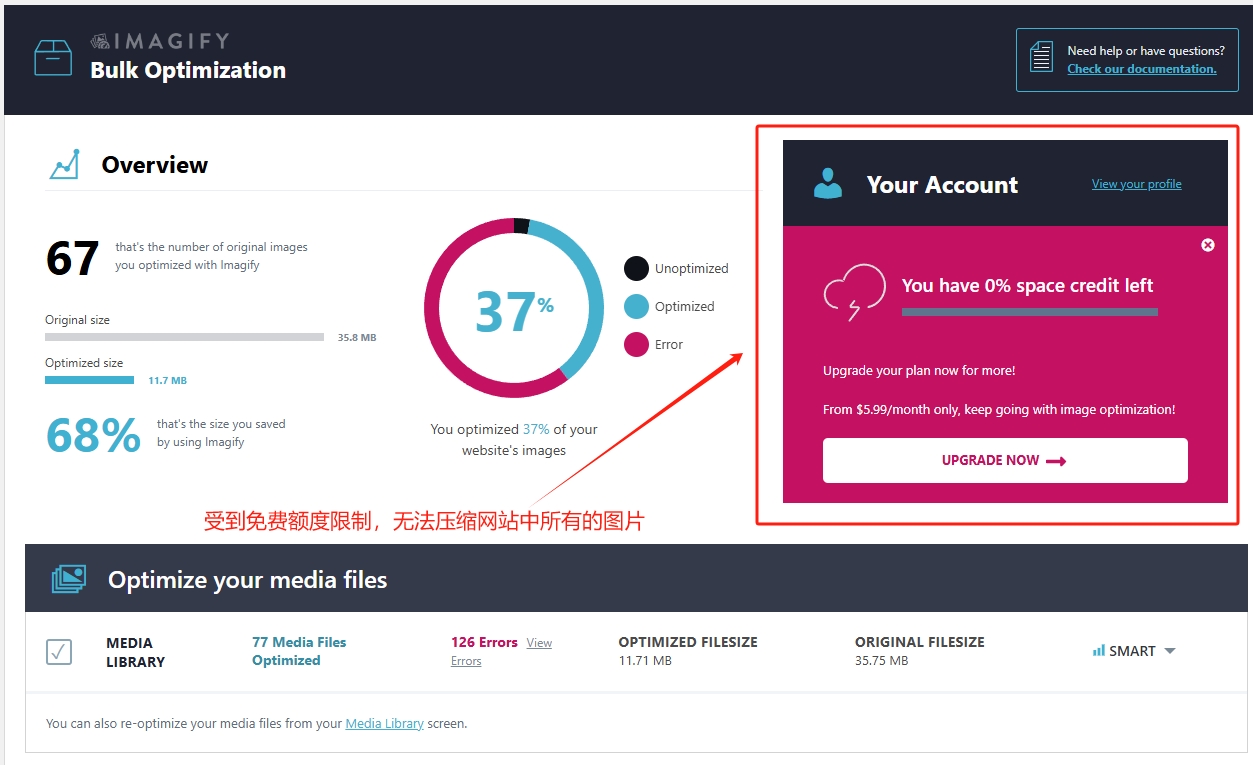The image size is (1253, 765).
Task: Click the space credit progress bar
Action: pos(1030,312)
